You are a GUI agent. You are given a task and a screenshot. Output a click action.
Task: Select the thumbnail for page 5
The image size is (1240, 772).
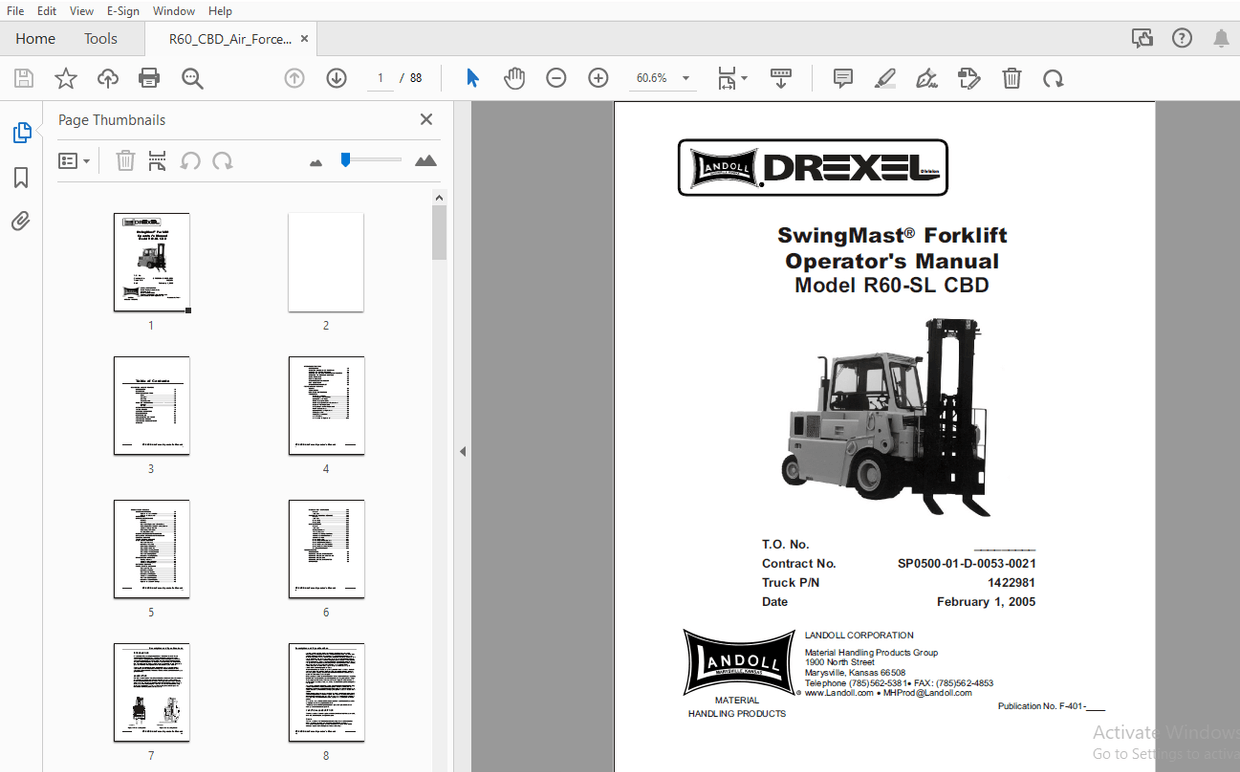[x=151, y=548]
